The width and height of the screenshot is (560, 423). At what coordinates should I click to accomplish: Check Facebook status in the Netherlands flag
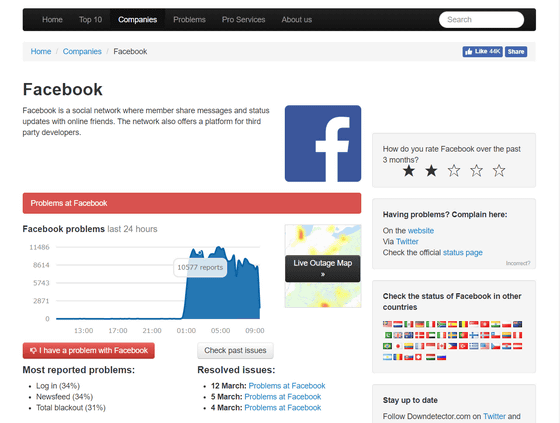coord(398,324)
